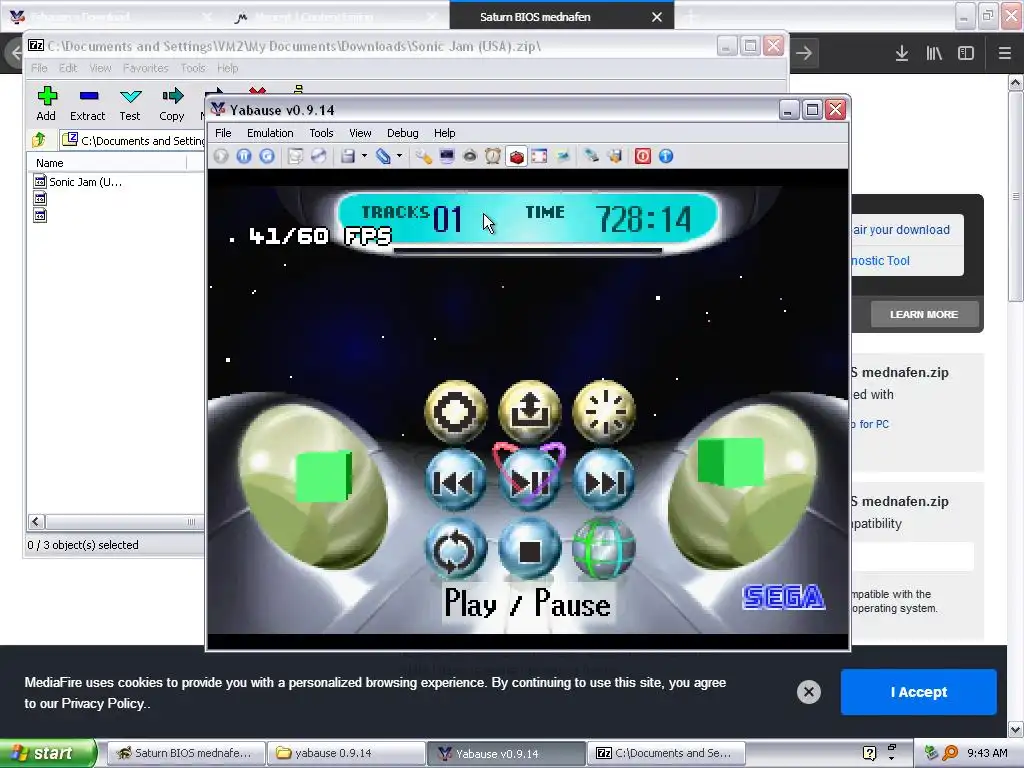Reset emulation using the Yabause toolbar icon
Viewport: 1024px width, 768px height.
pyautogui.click(x=266, y=156)
